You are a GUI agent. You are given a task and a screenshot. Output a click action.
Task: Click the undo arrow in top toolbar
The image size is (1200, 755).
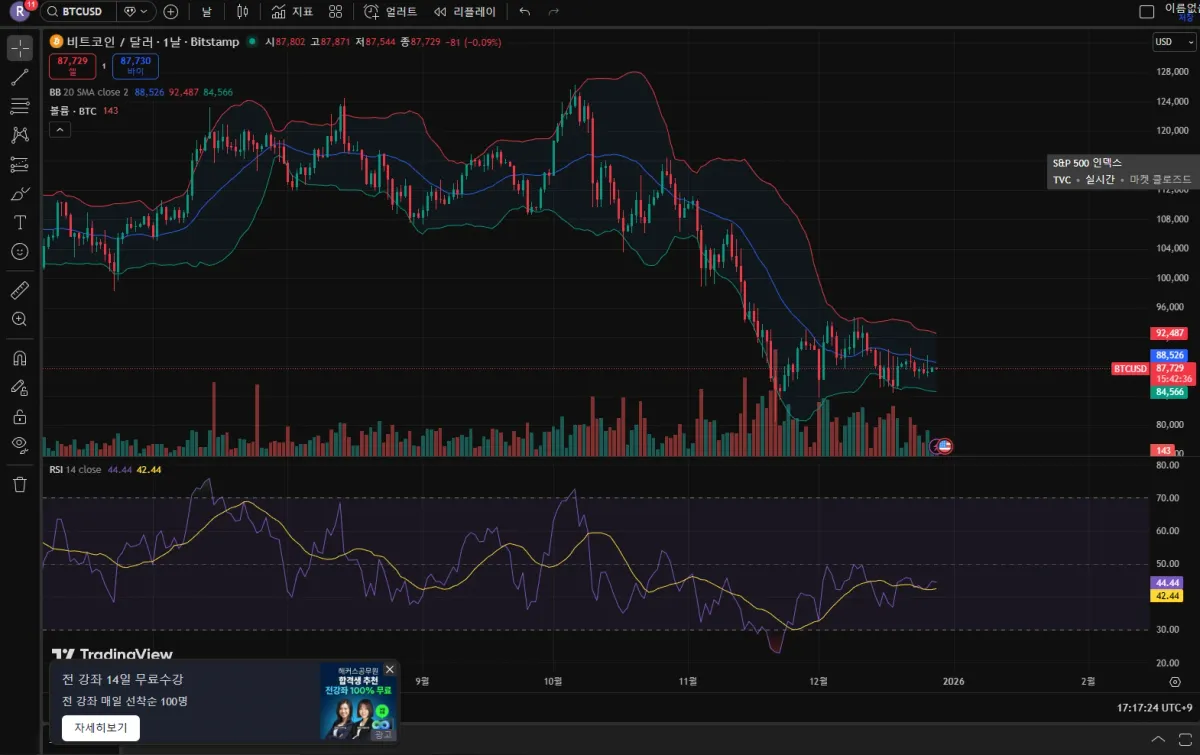pos(525,12)
